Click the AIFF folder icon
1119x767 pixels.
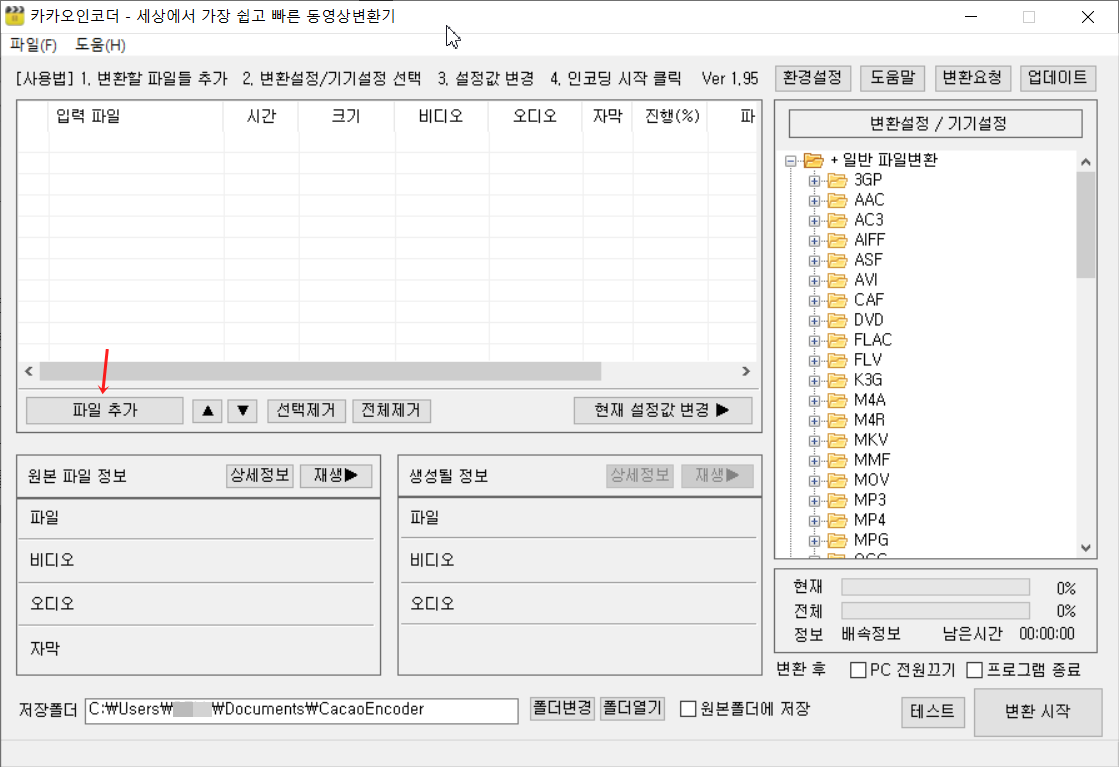(x=837, y=240)
